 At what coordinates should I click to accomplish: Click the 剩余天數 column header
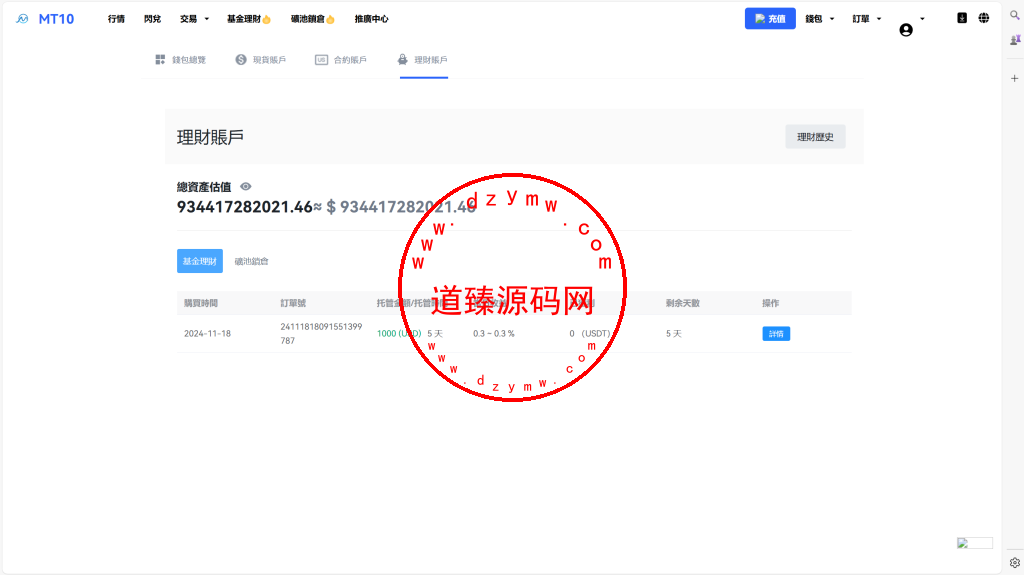[x=683, y=303]
